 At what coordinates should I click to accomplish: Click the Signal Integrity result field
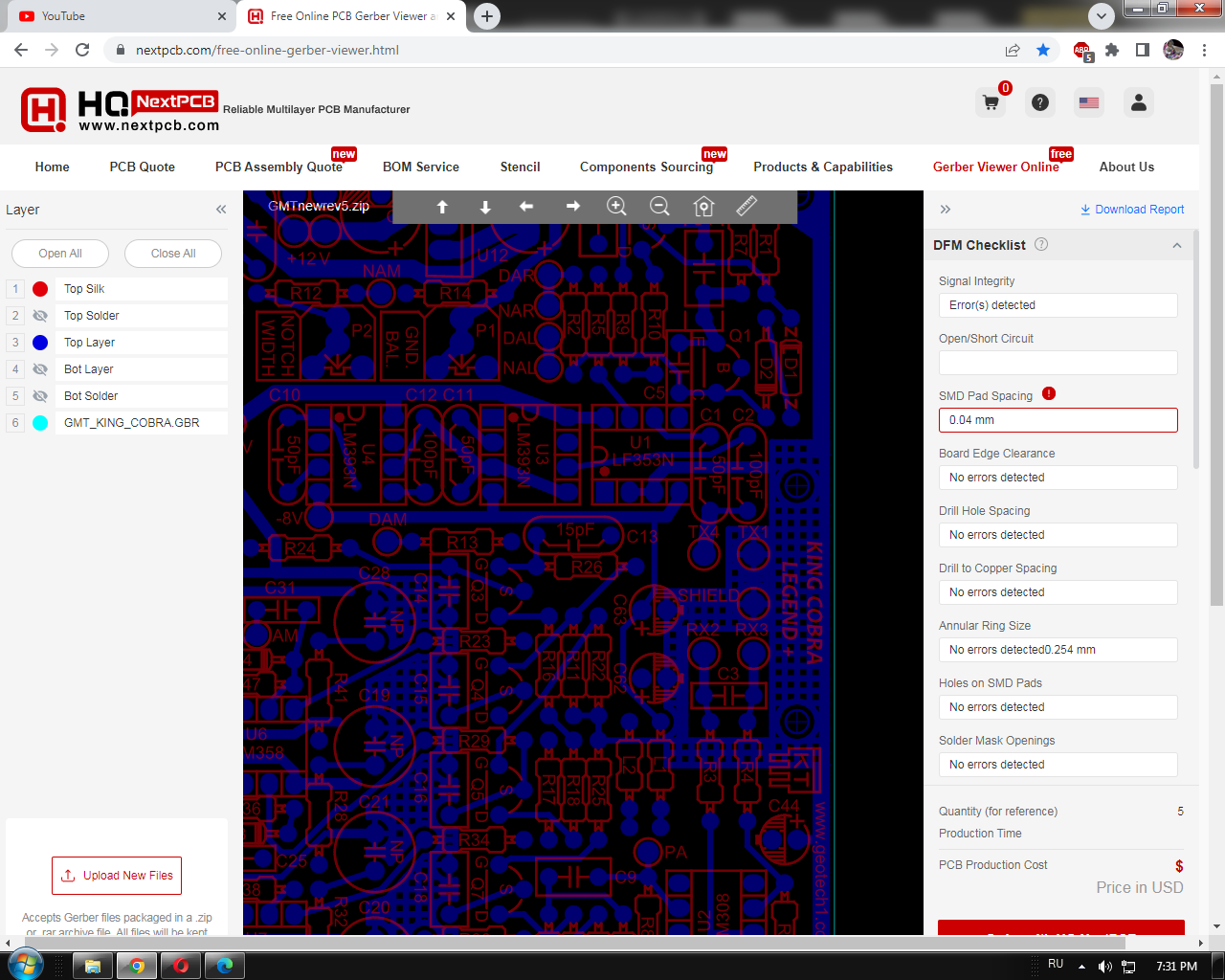click(x=1058, y=305)
